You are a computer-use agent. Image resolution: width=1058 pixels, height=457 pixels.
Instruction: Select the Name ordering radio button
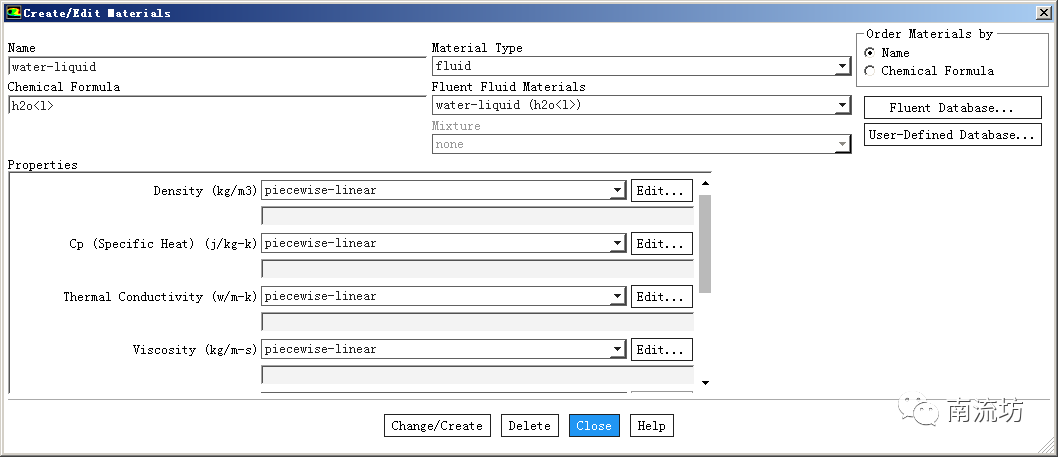click(x=870, y=53)
